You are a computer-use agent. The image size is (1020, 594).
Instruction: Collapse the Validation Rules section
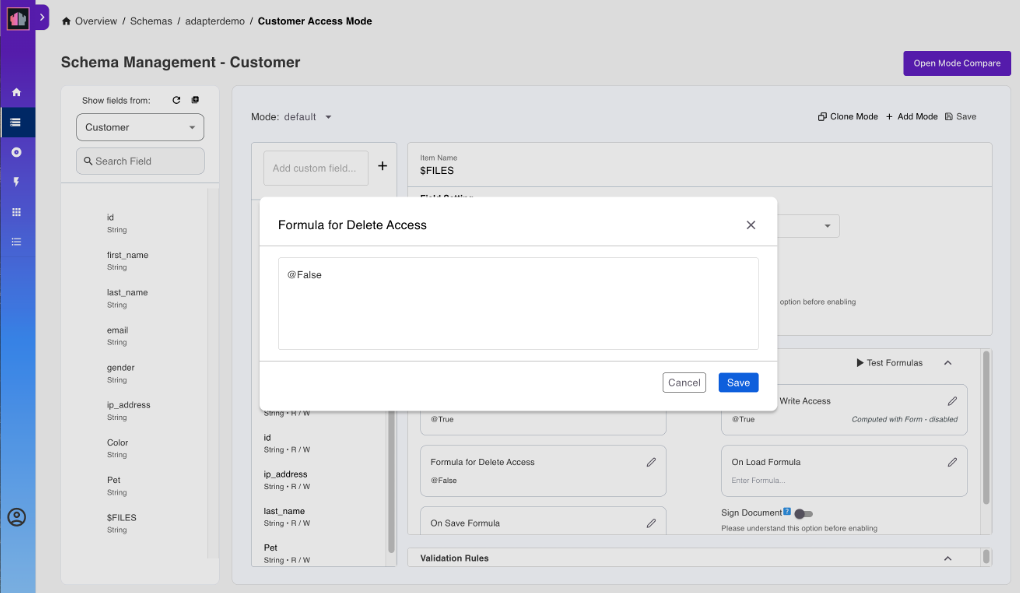(x=948, y=558)
